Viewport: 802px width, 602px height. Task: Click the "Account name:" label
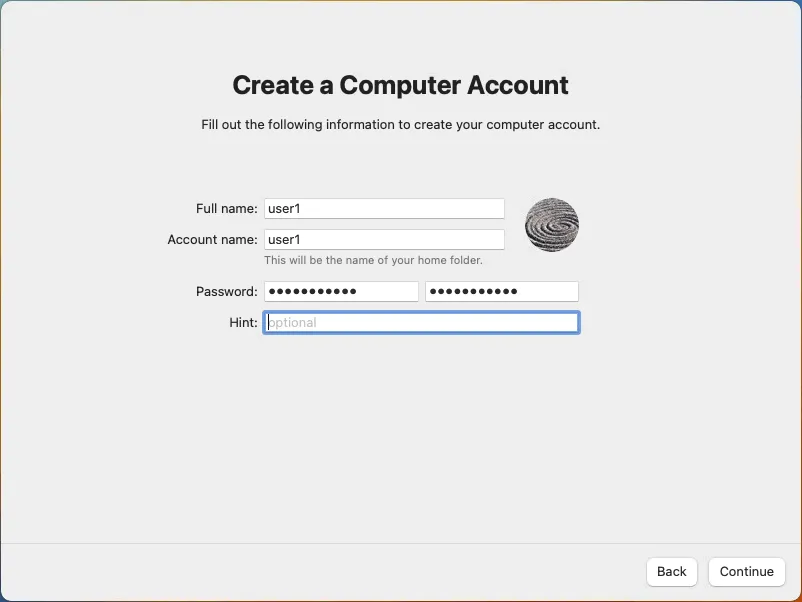[x=212, y=239]
